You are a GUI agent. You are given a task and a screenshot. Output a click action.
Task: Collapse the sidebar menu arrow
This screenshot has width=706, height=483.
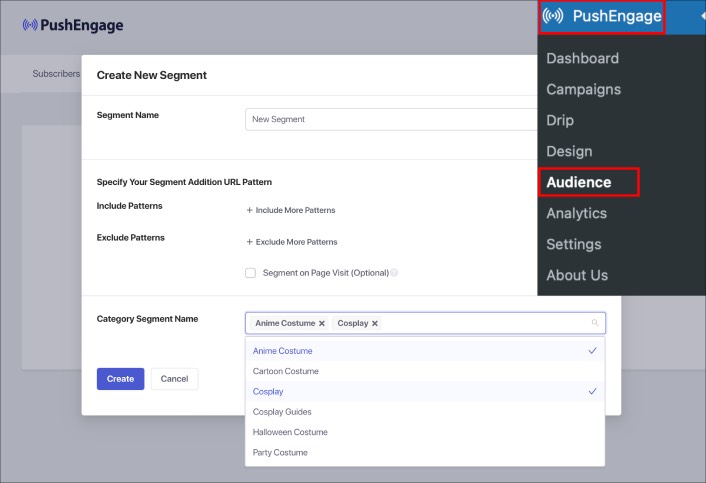coord(703,16)
